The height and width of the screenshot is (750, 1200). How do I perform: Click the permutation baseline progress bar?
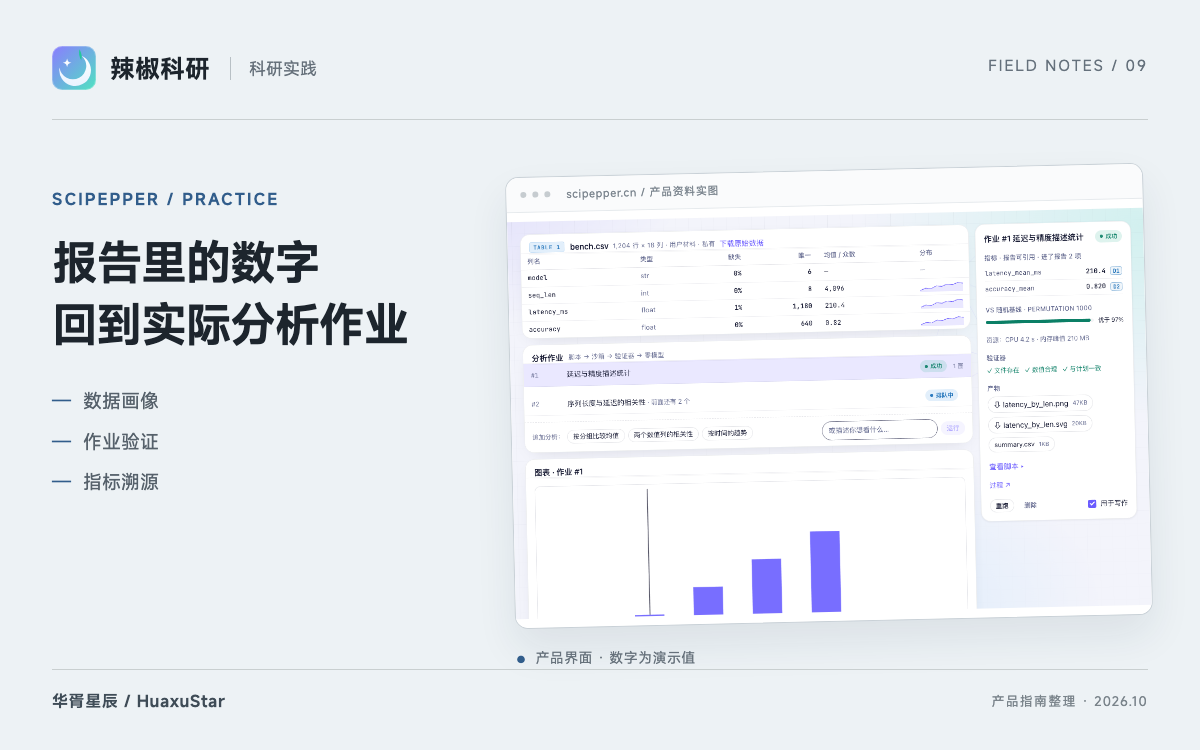pyautogui.click(x=1038, y=321)
